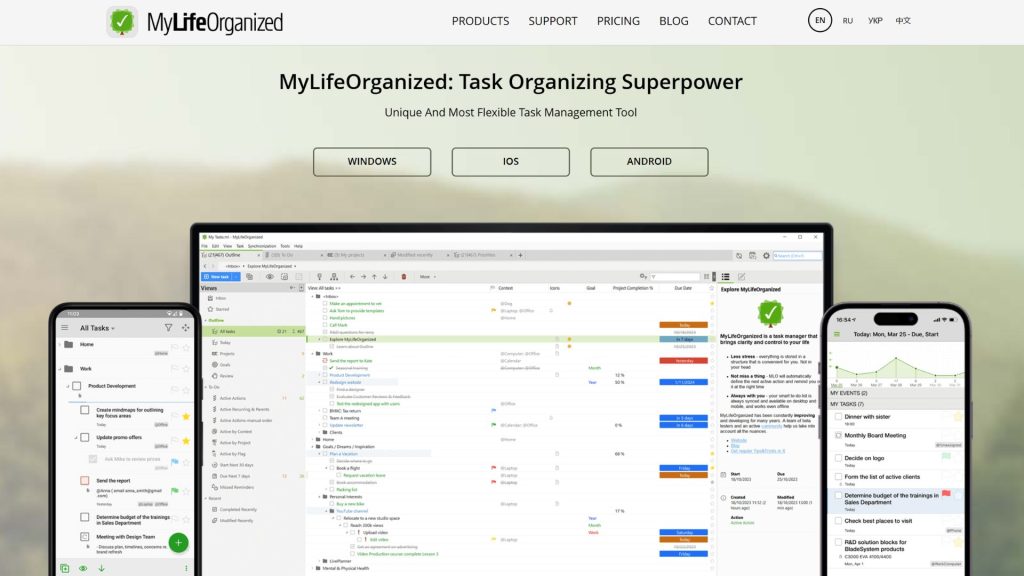Open the PRODUCTS menu
This screenshot has height=576, width=1024.
(x=480, y=21)
